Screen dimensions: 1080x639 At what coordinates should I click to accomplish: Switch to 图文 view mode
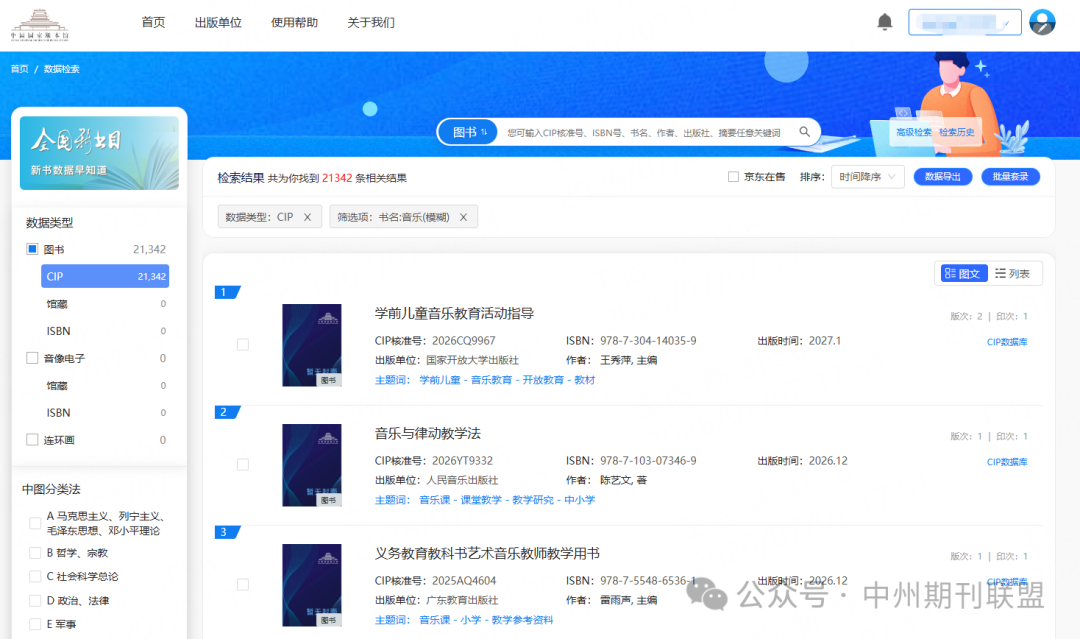point(964,273)
